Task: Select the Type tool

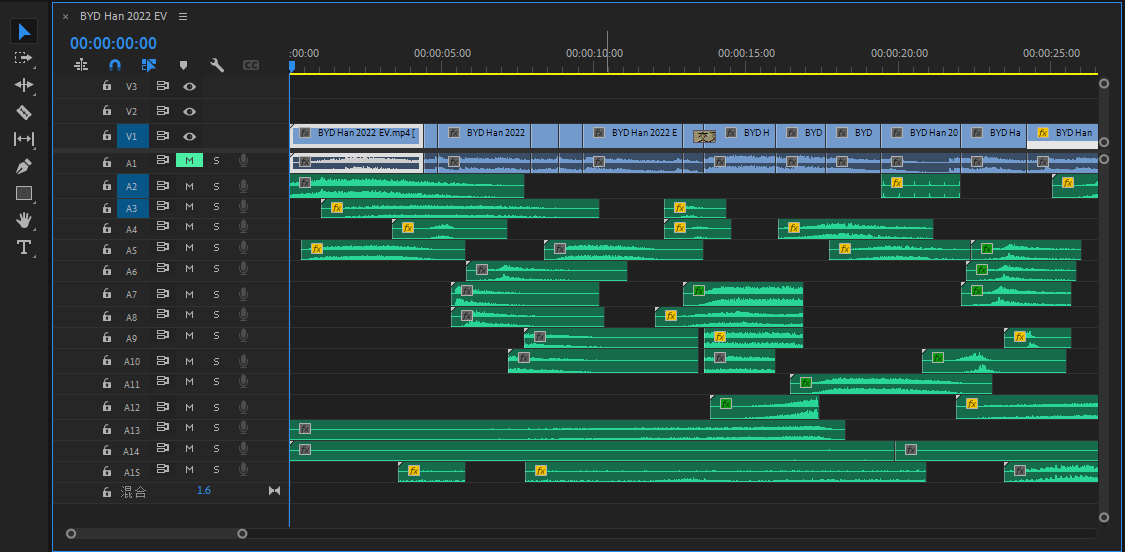Action: 24,248
